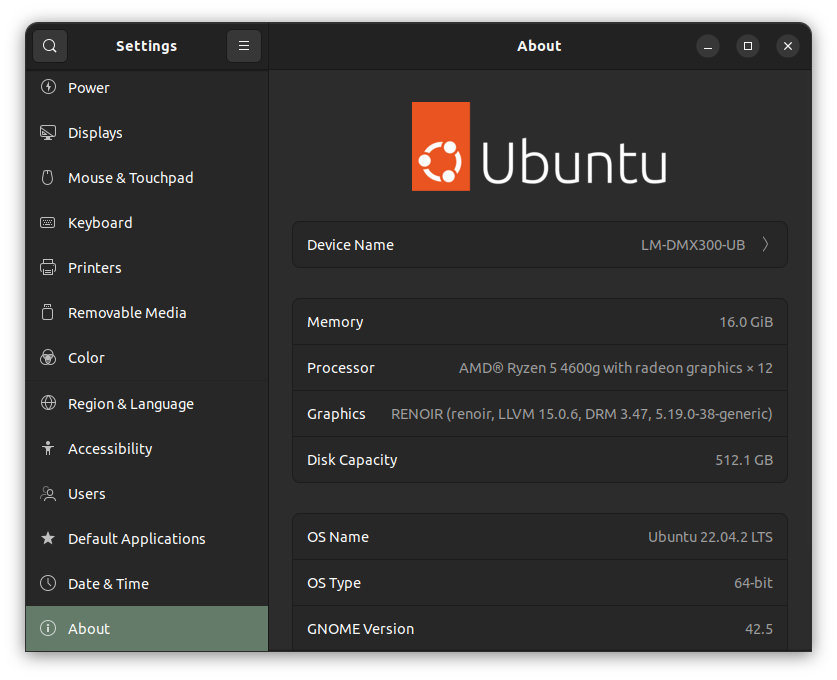
Task: Click the Accessibility person icon
Action: click(48, 448)
